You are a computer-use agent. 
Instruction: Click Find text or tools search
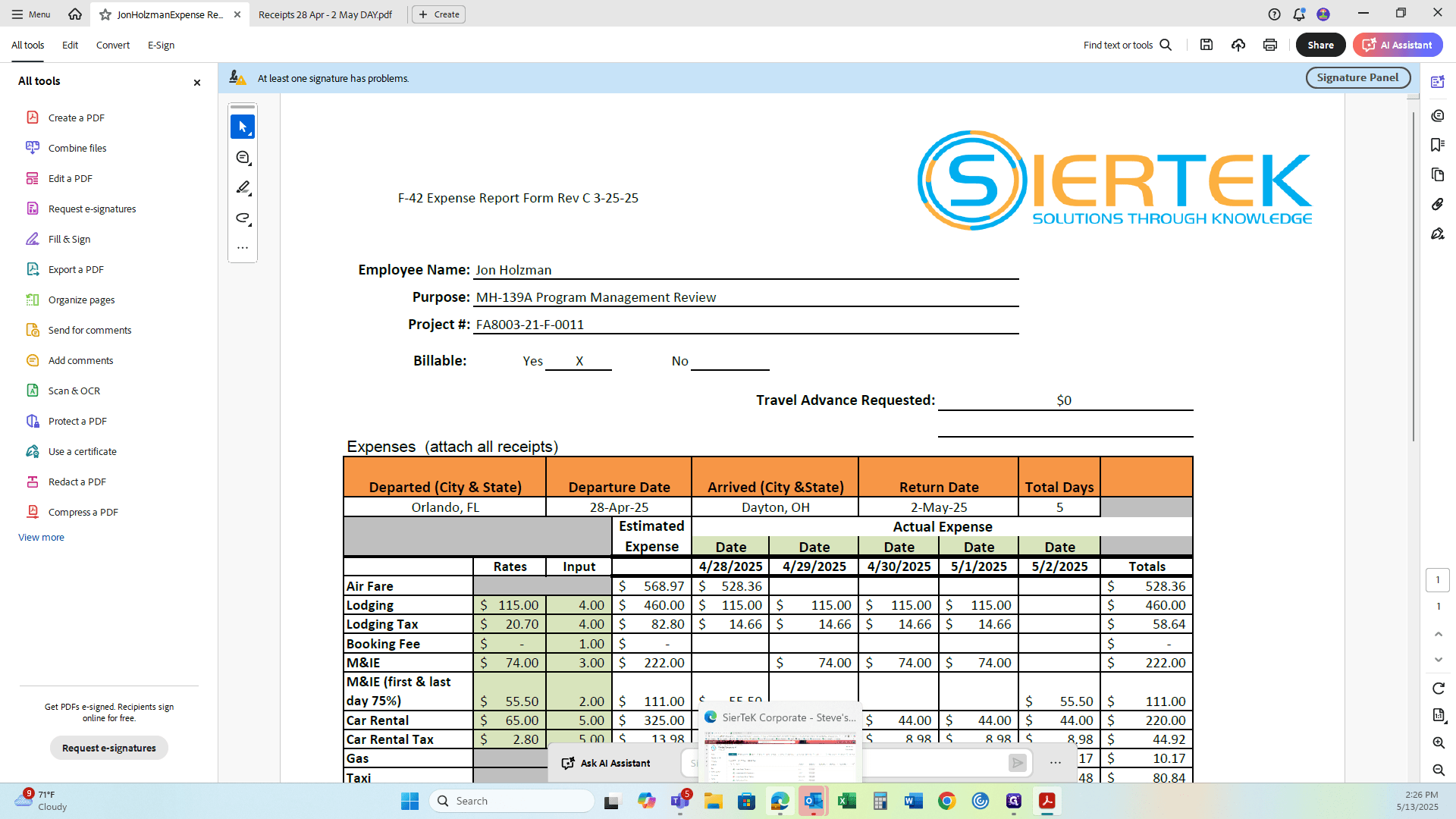[1128, 45]
